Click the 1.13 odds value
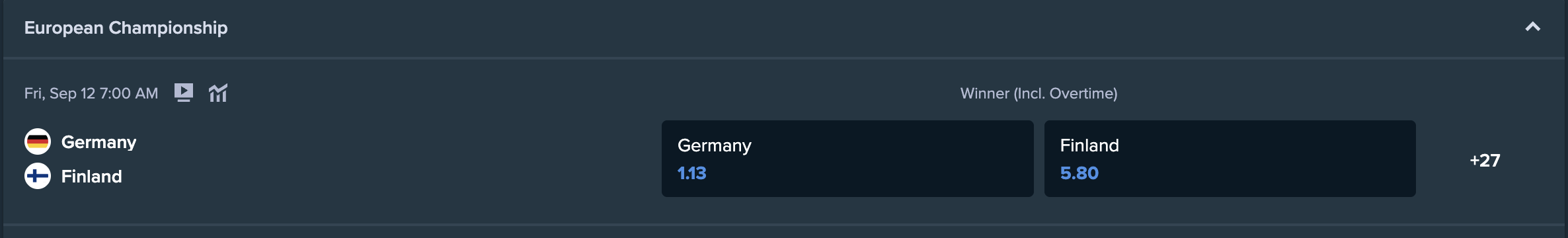The width and height of the screenshot is (1568, 238). click(x=691, y=173)
